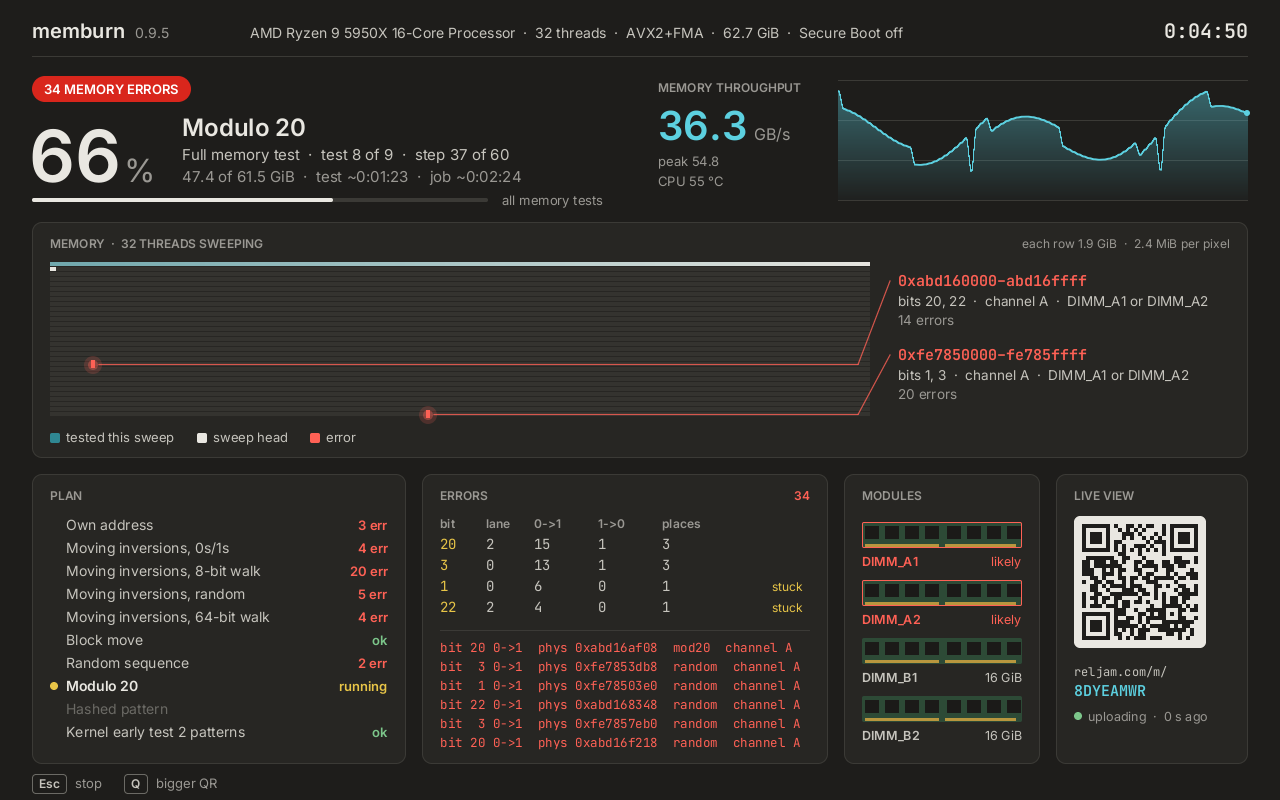Select the "Own address" plan row
The height and width of the screenshot is (800, 1280).
point(218,525)
